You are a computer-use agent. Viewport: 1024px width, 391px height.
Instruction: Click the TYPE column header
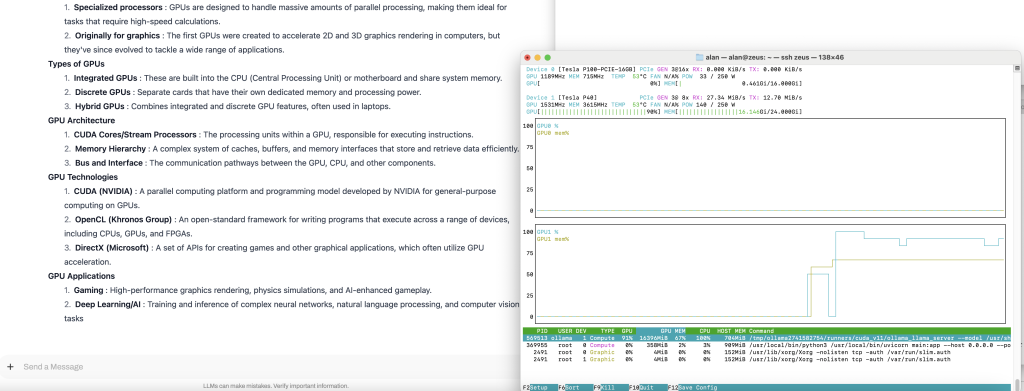pyautogui.click(x=607, y=331)
